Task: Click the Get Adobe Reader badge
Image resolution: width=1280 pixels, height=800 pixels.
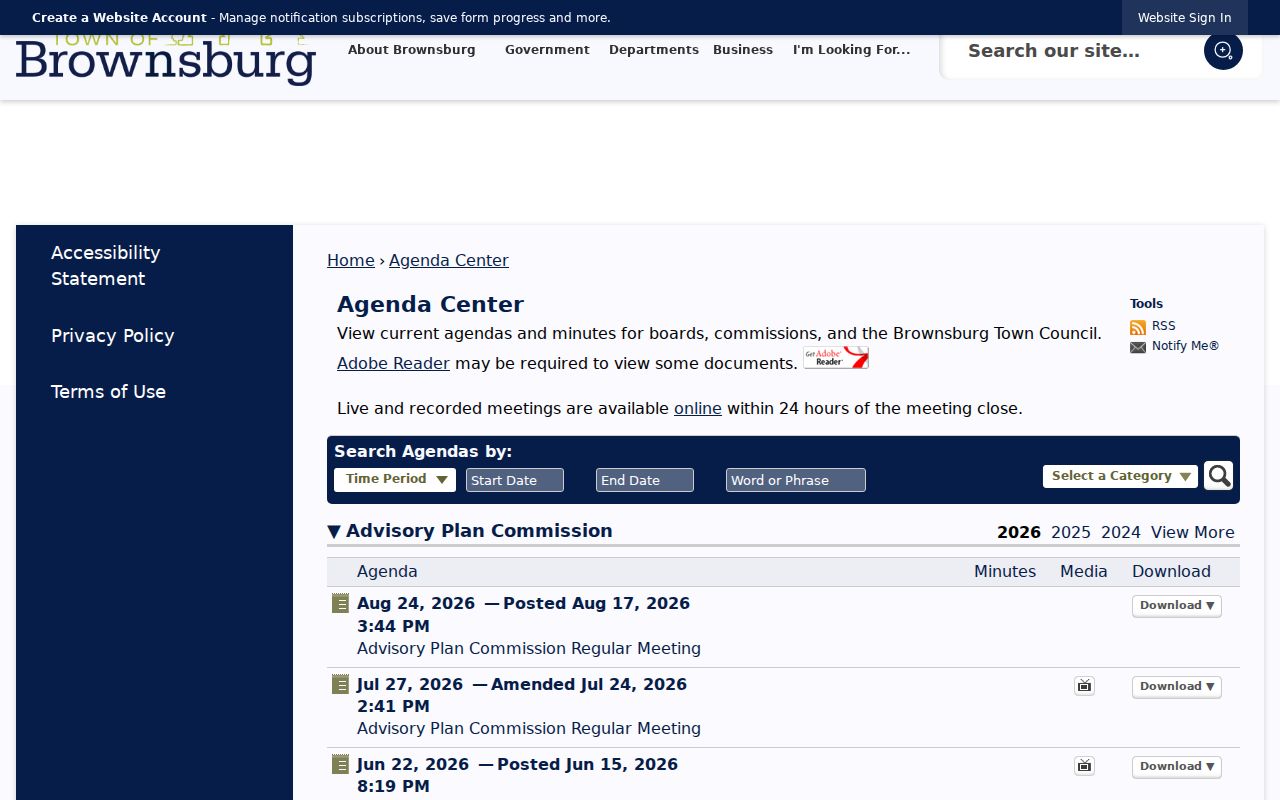Action: click(836, 358)
